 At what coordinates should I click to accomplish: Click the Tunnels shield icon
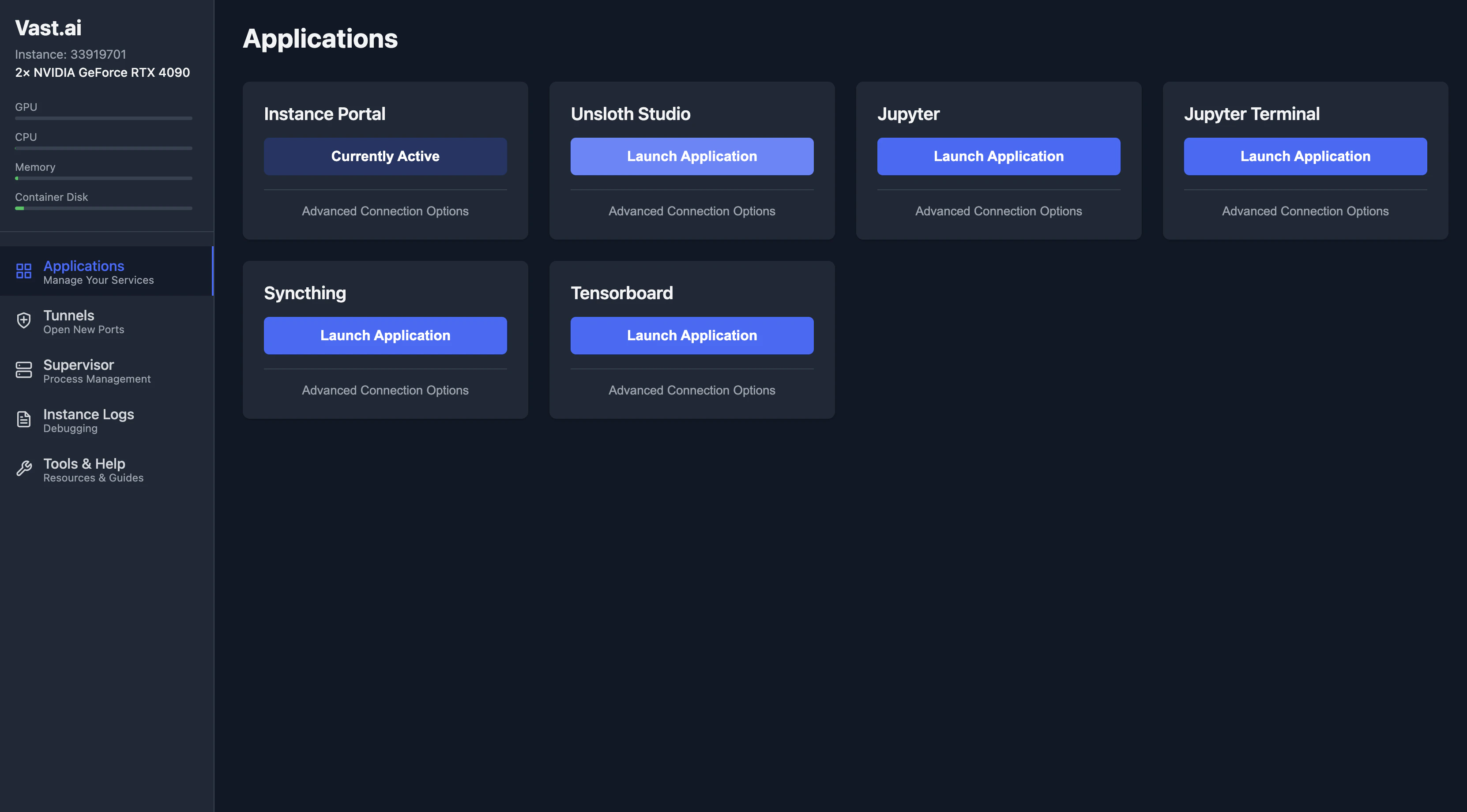[x=23, y=320]
